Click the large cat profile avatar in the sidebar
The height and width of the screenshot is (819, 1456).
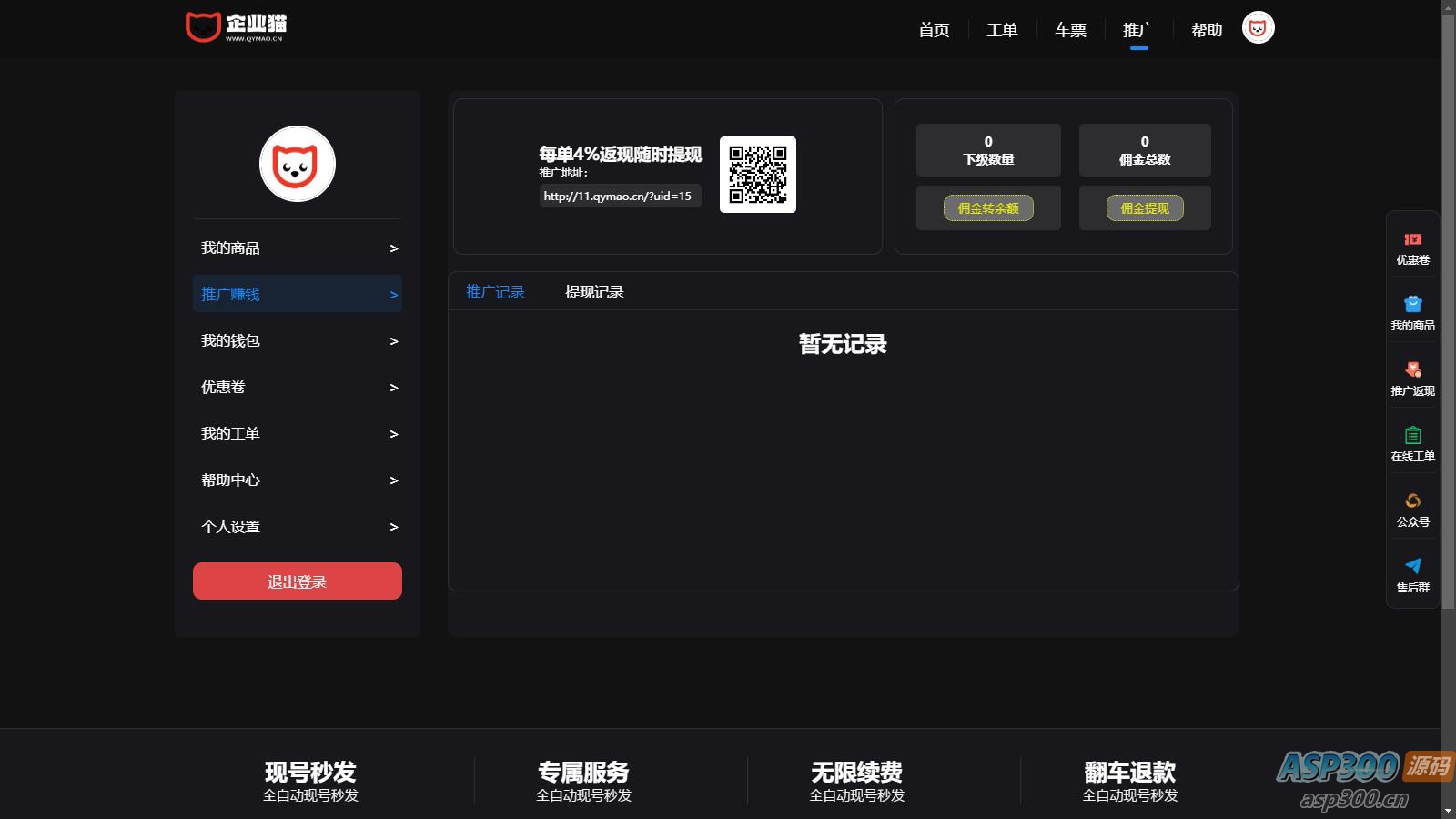[x=298, y=164]
